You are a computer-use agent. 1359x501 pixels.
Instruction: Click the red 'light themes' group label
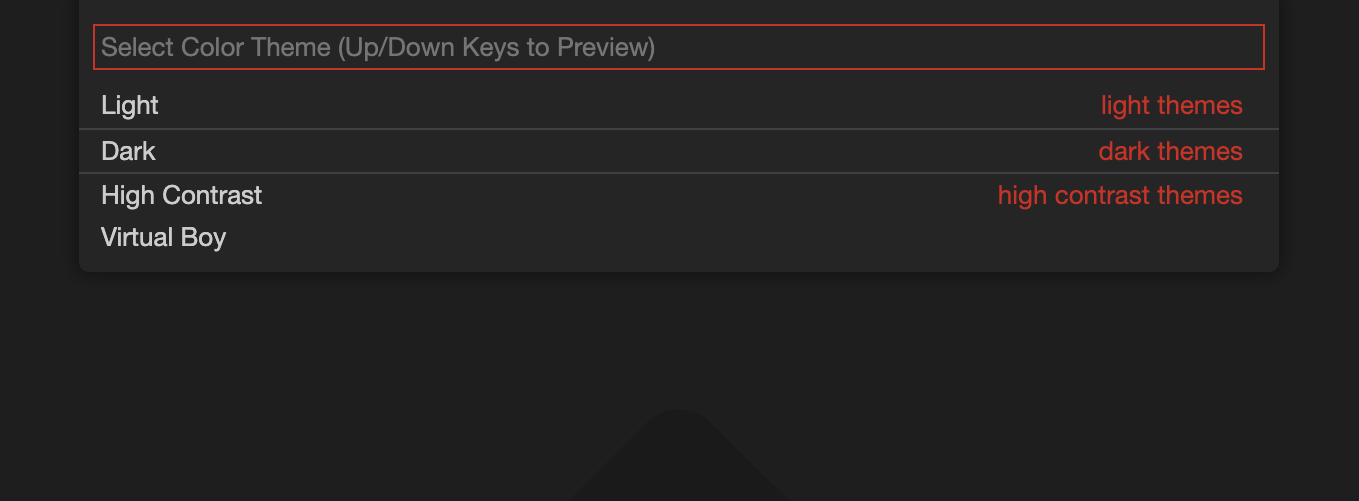pos(1171,105)
